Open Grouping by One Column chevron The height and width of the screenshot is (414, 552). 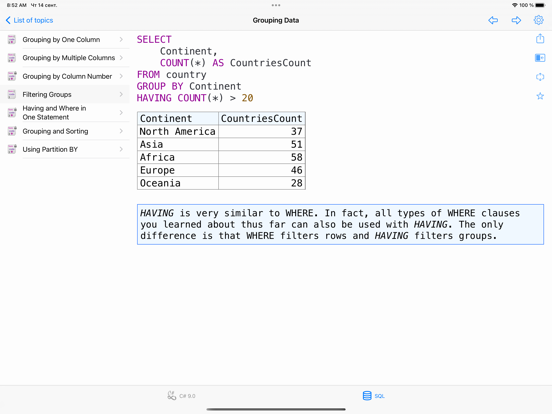(121, 39)
